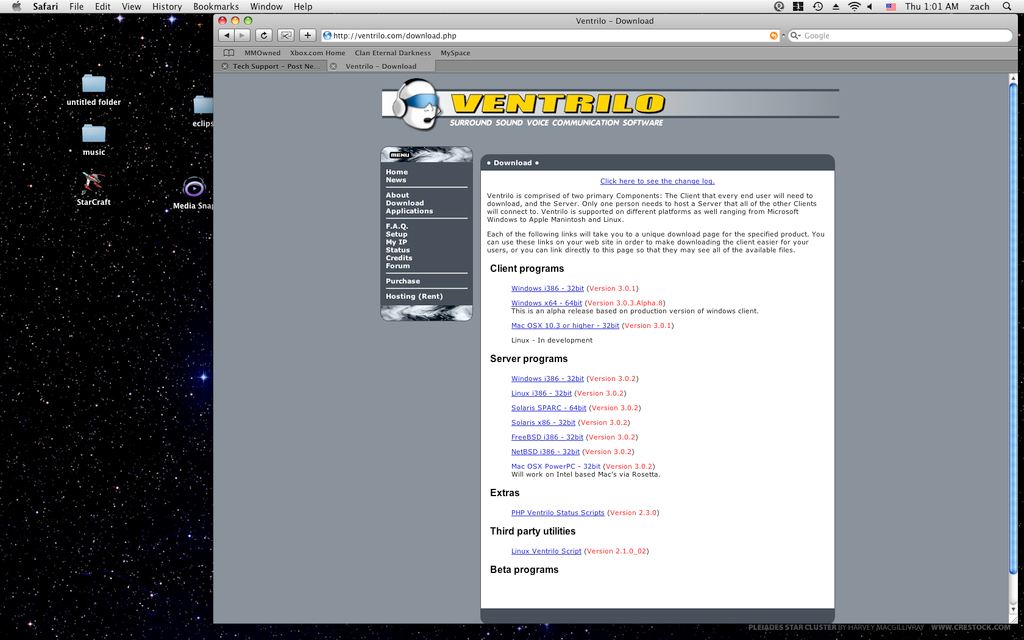This screenshot has height=640, width=1024.
Task: Open the clock menu showing Thu 1:01 AM
Action: pos(931,7)
